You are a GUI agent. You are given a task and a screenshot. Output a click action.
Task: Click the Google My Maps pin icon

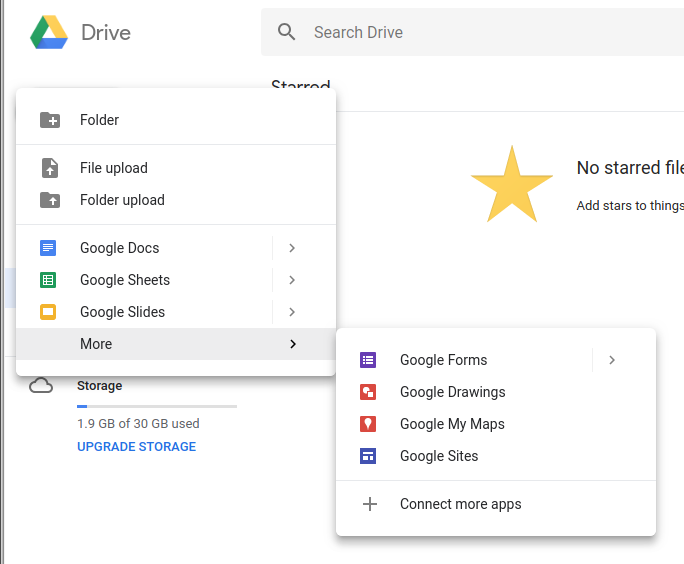pos(368,424)
